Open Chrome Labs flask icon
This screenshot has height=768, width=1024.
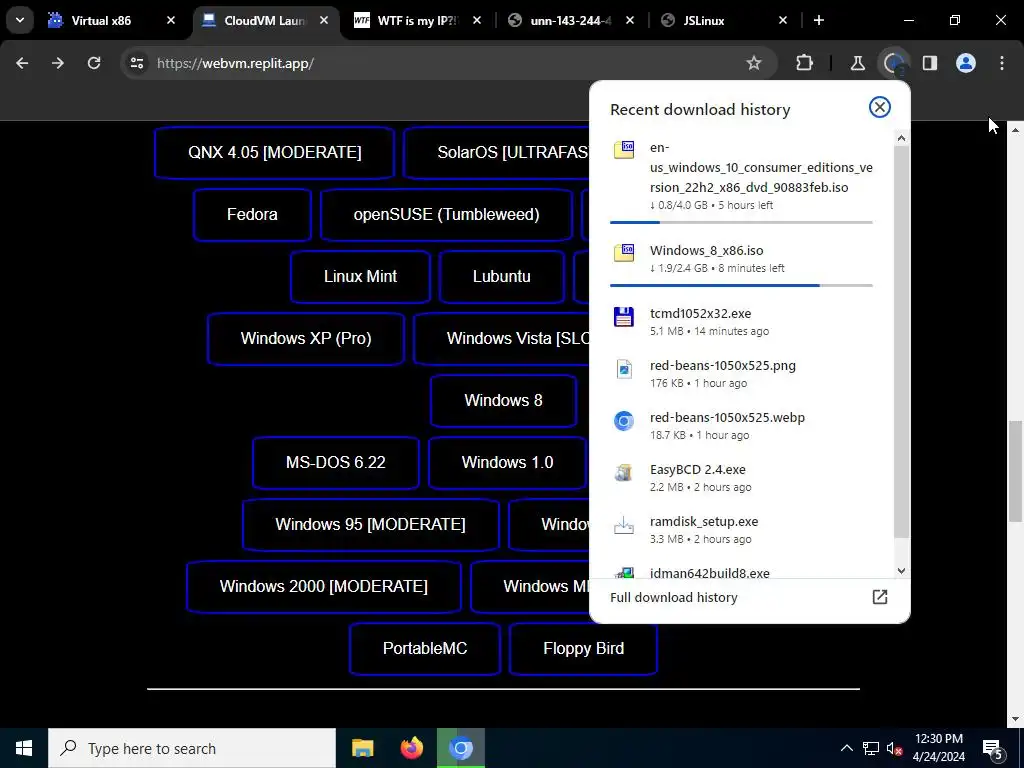coord(857,63)
